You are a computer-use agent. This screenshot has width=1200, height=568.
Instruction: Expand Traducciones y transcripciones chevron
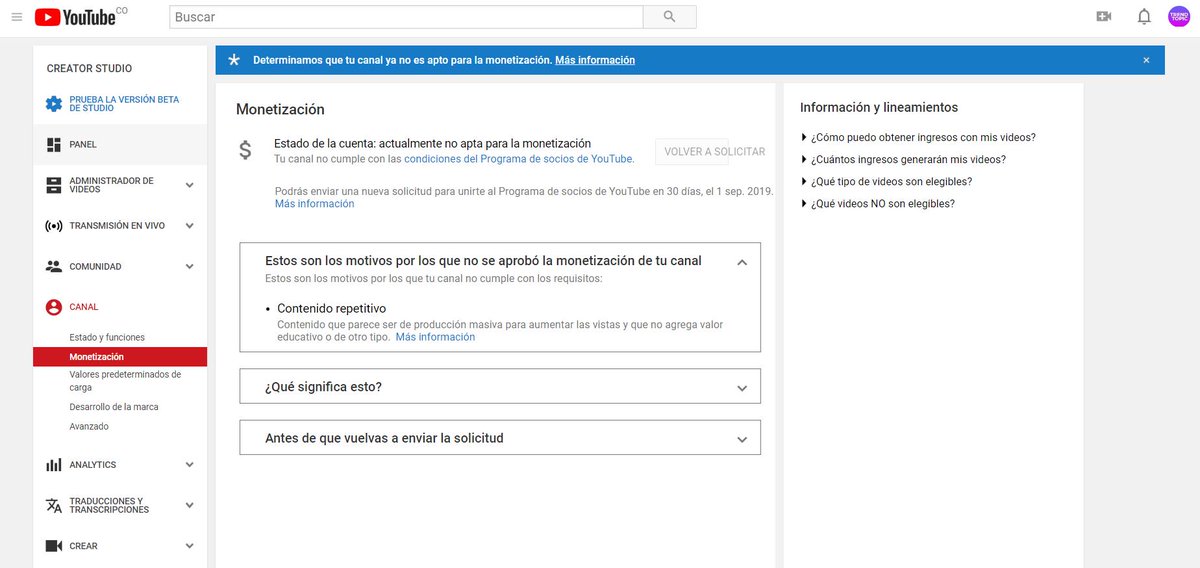(189, 505)
